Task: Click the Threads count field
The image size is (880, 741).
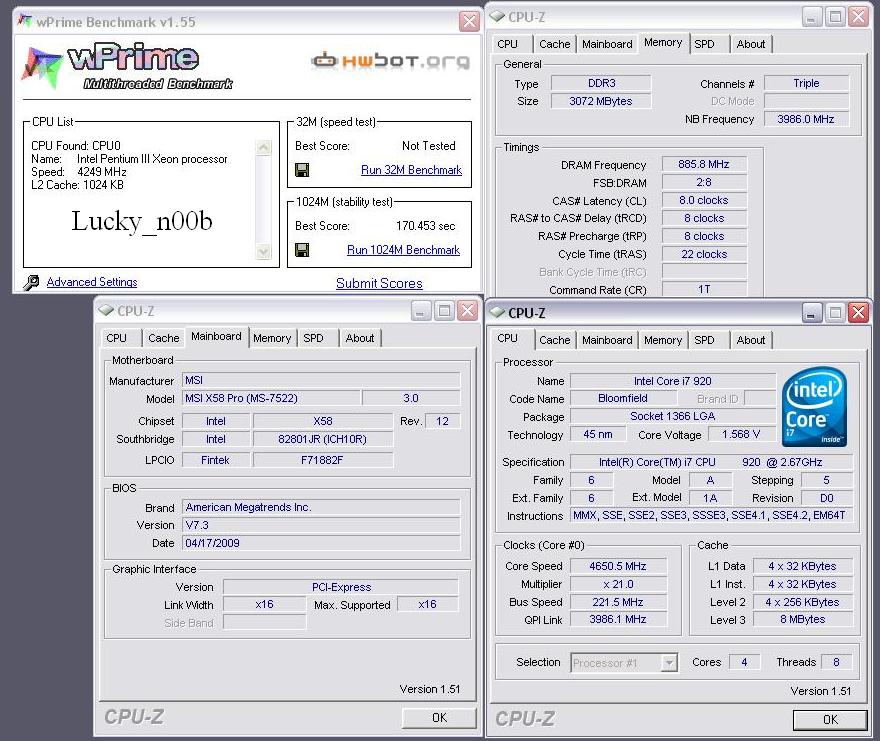Action: (x=837, y=662)
